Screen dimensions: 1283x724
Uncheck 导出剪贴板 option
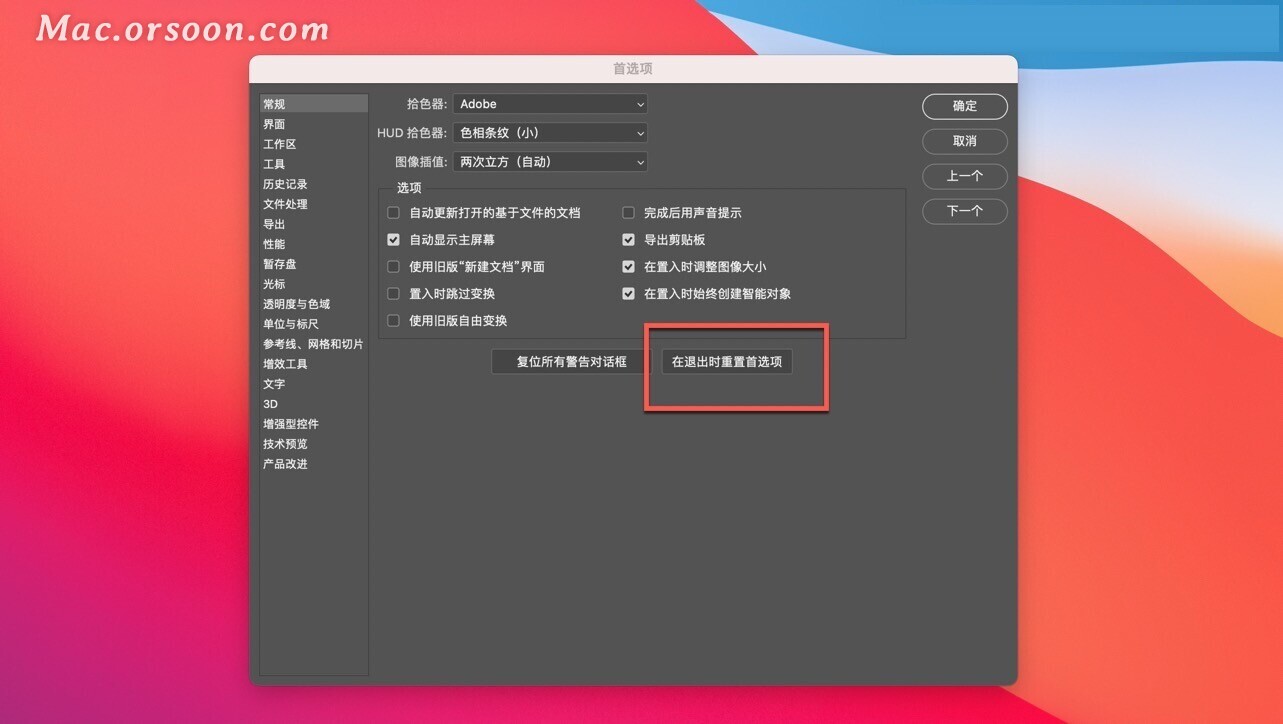pos(628,240)
